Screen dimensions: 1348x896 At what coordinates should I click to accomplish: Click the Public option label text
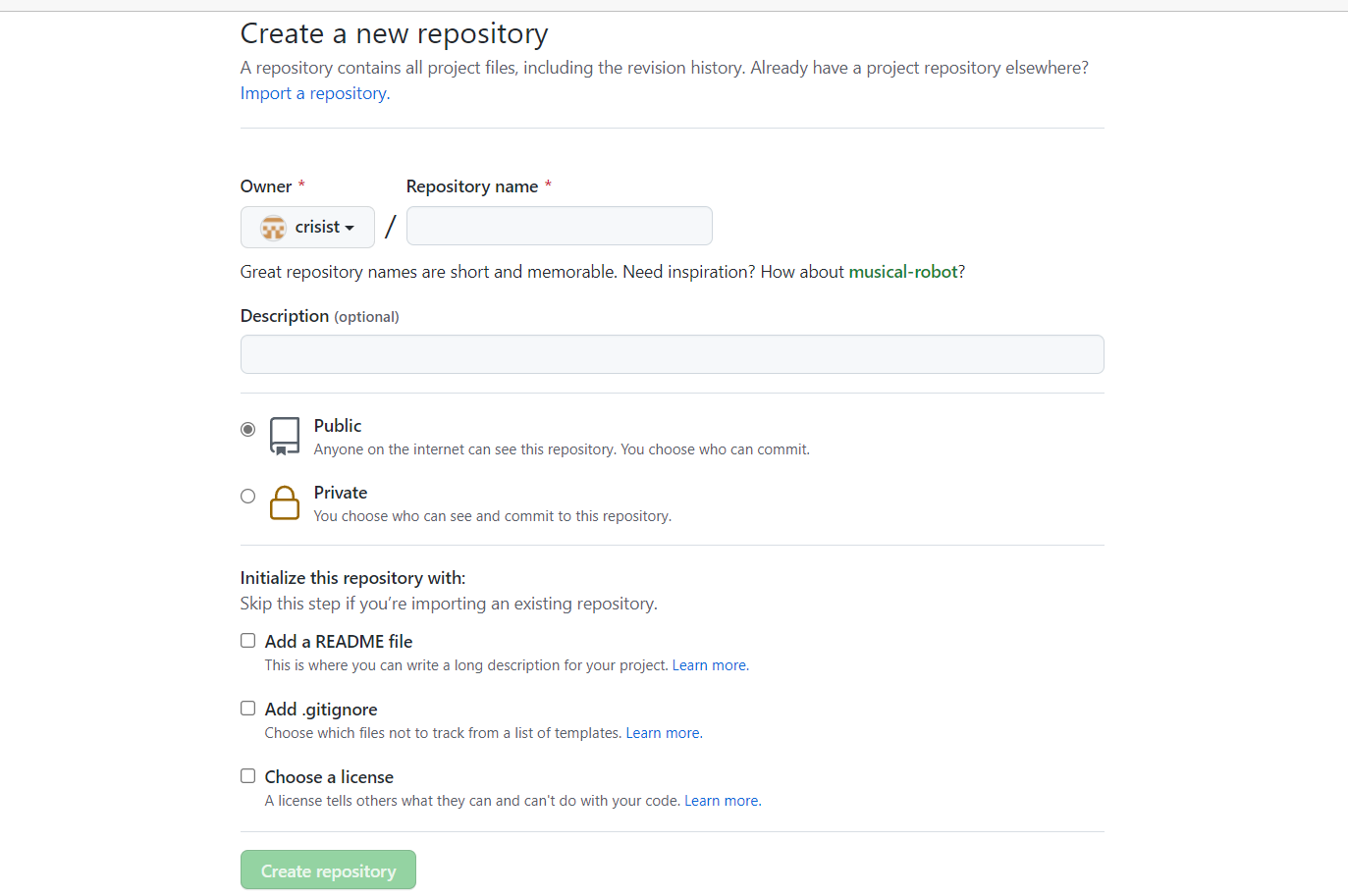pyautogui.click(x=338, y=426)
